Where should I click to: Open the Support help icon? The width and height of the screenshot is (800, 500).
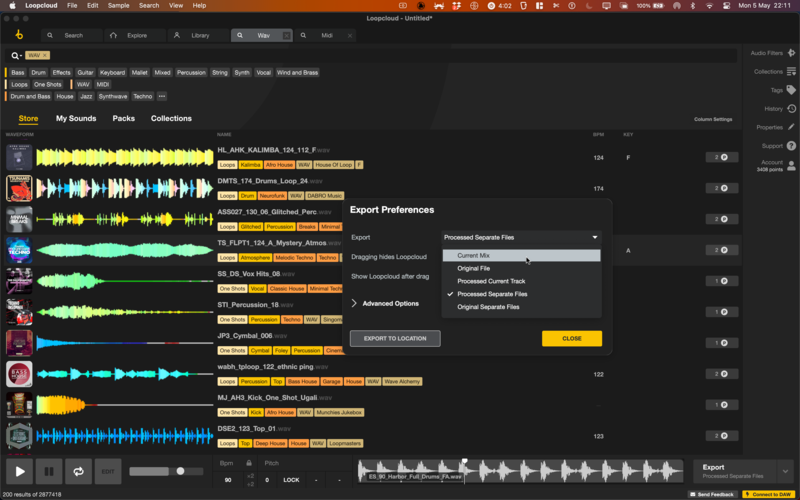791,146
